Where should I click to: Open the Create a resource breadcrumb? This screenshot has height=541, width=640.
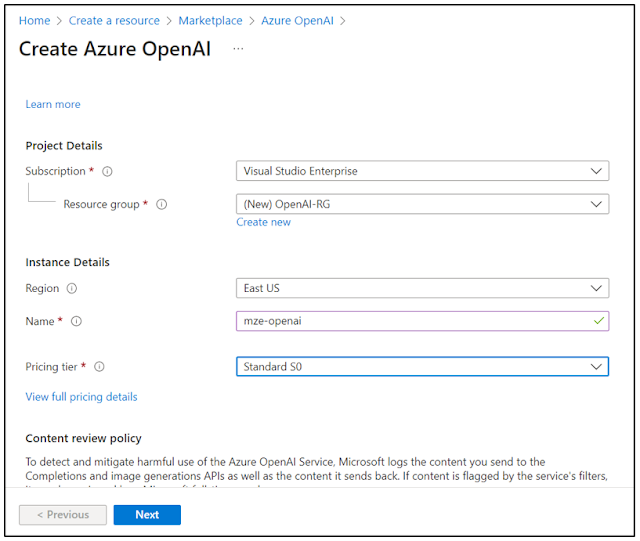114,21
